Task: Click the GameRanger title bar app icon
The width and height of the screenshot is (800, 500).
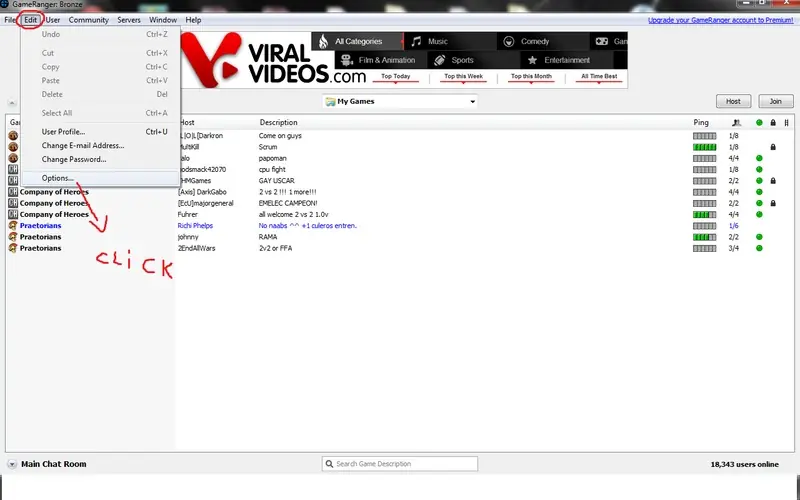Action: pyautogui.click(x=4, y=4)
